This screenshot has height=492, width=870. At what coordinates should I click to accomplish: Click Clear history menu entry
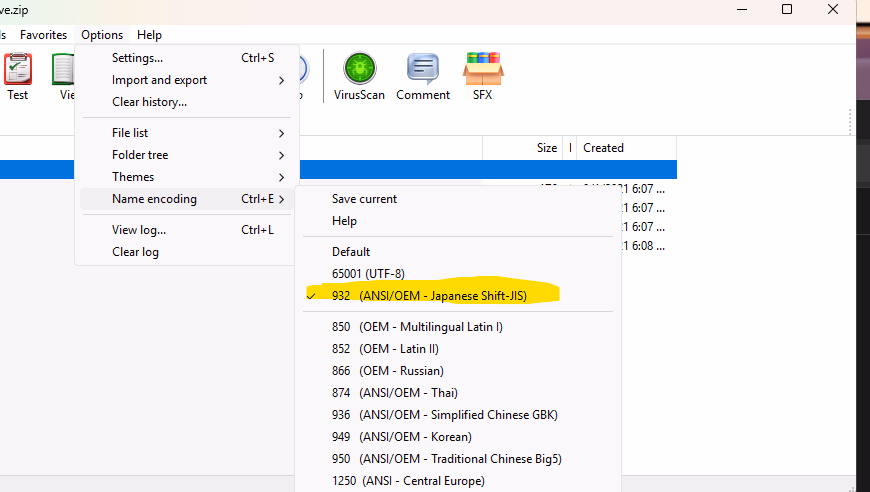tap(149, 102)
